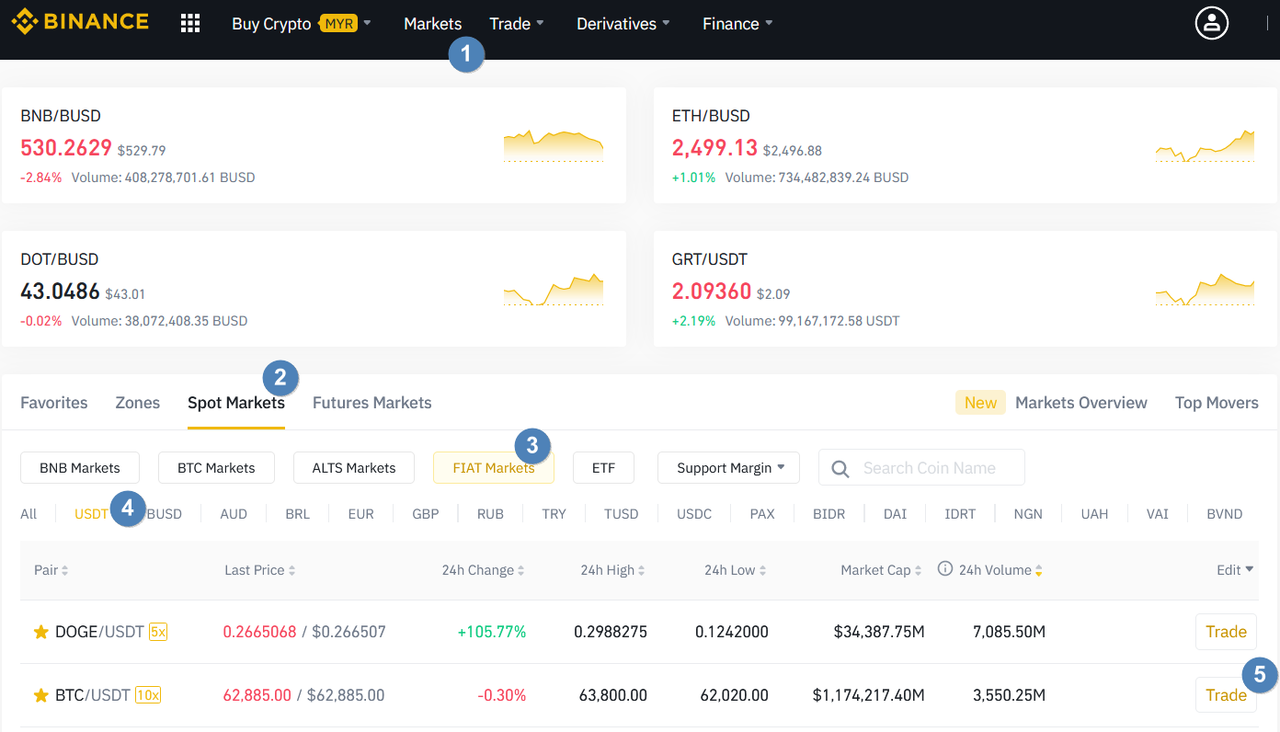Image resolution: width=1280 pixels, height=732 pixels.
Task: Select the BNB Markets filter button
Action: coord(80,467)
